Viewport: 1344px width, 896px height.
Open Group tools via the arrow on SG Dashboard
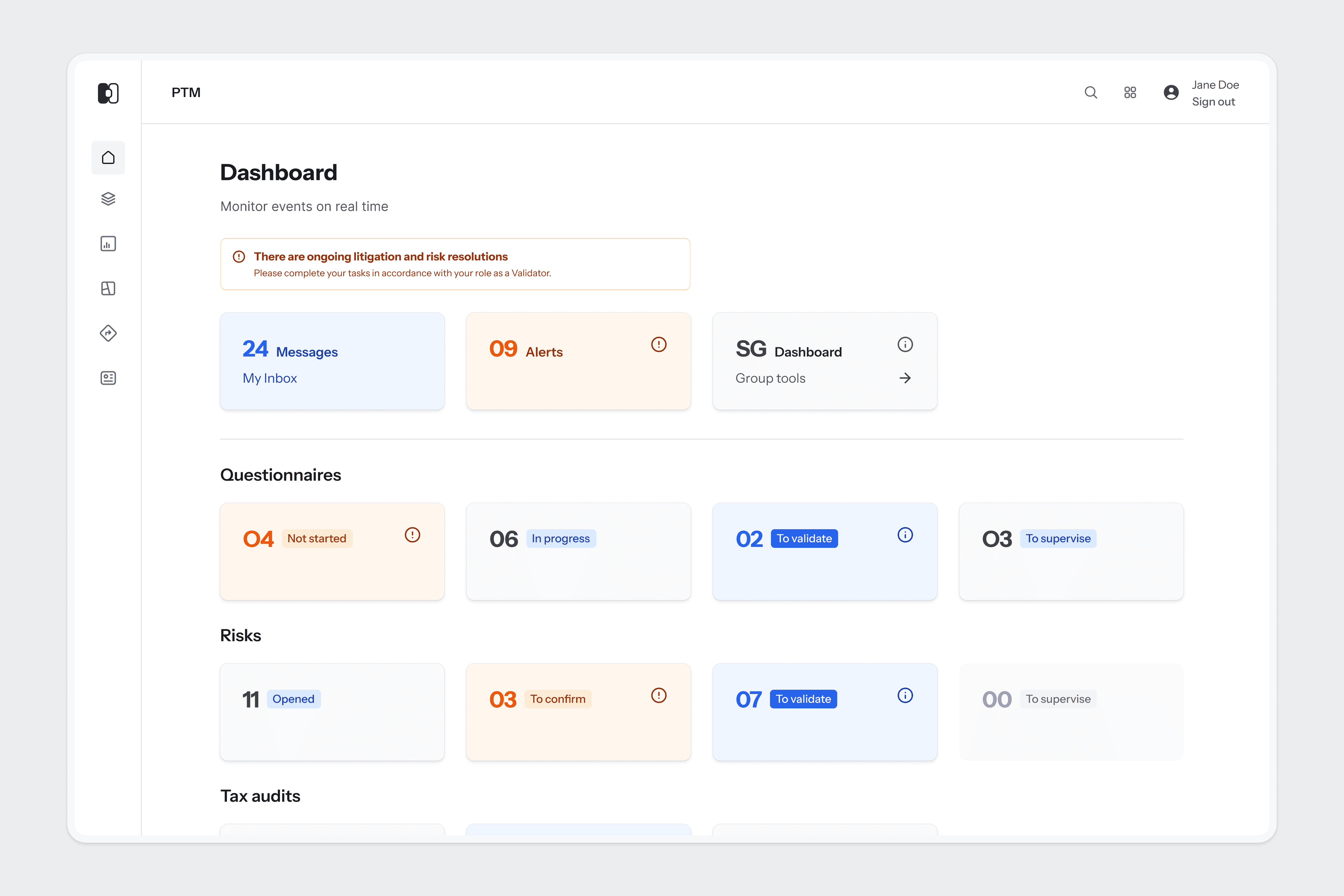point(905,378)
